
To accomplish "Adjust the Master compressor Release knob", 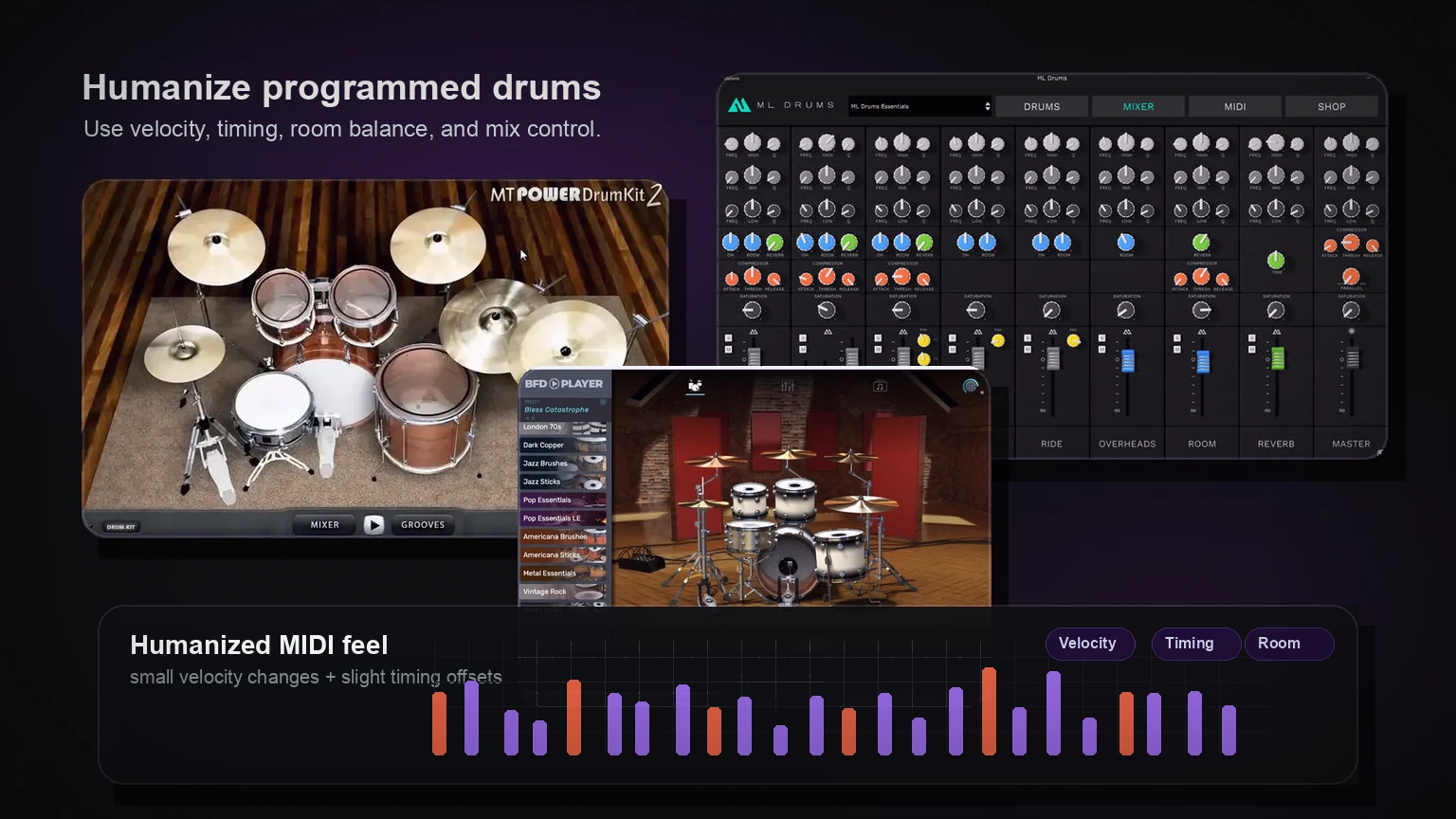I will tap(1372, 246).
